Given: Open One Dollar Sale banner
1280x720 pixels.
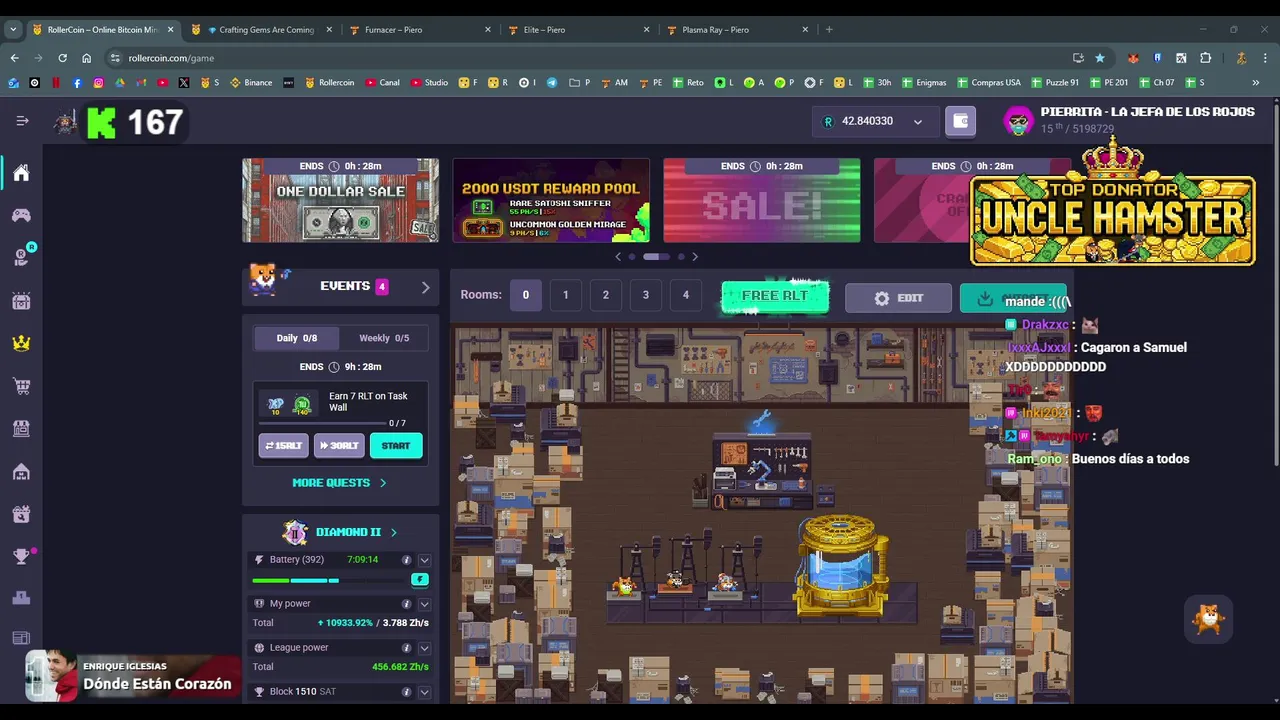Looking at the screenshot, I should coord(340,200).
